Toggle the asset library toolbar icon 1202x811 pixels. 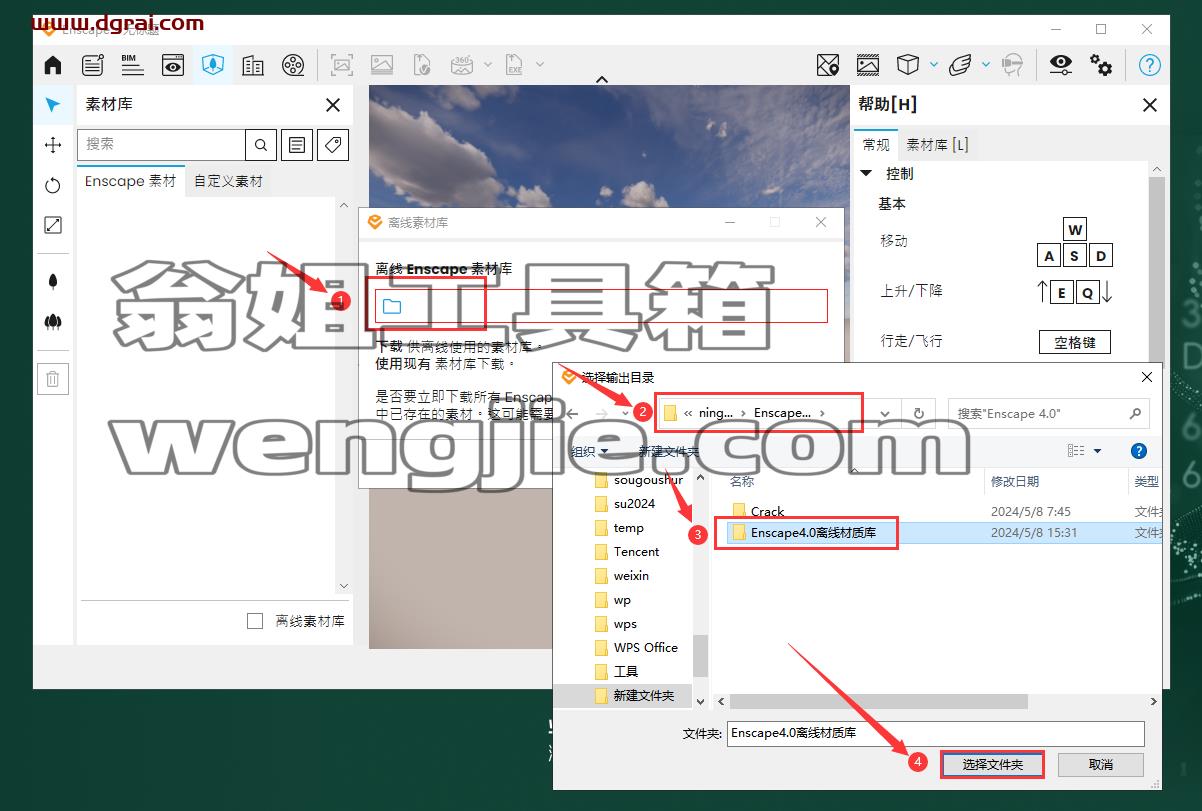coord(213,66)
